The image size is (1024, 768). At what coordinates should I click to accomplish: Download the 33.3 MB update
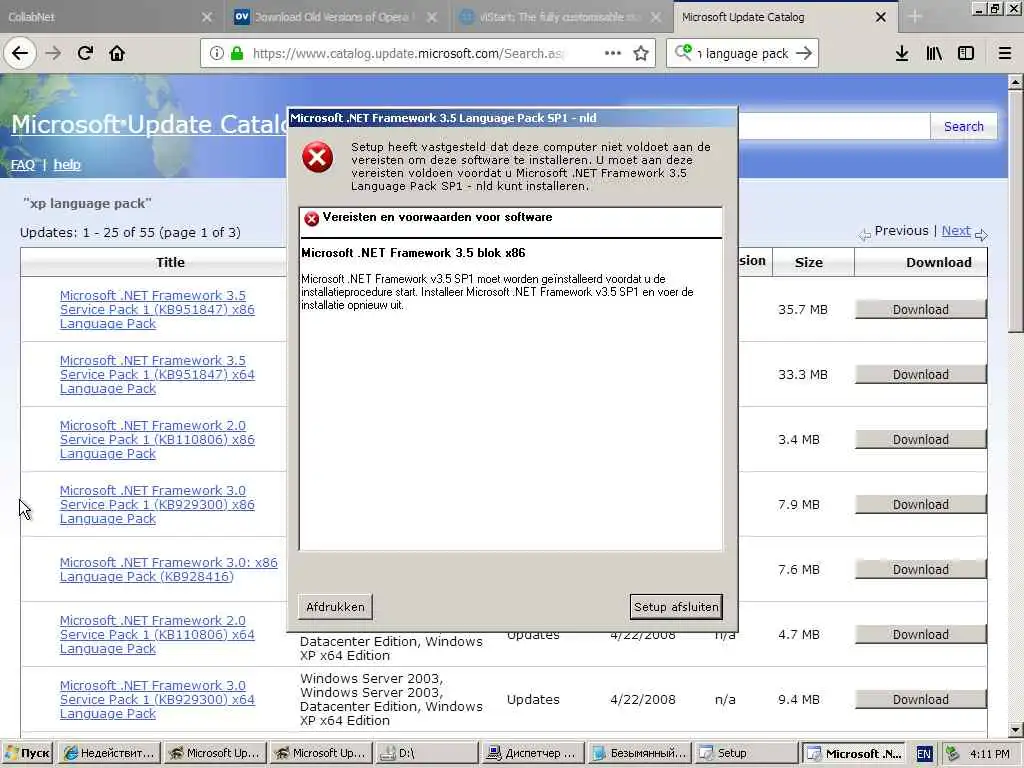(x=921, y=374)
